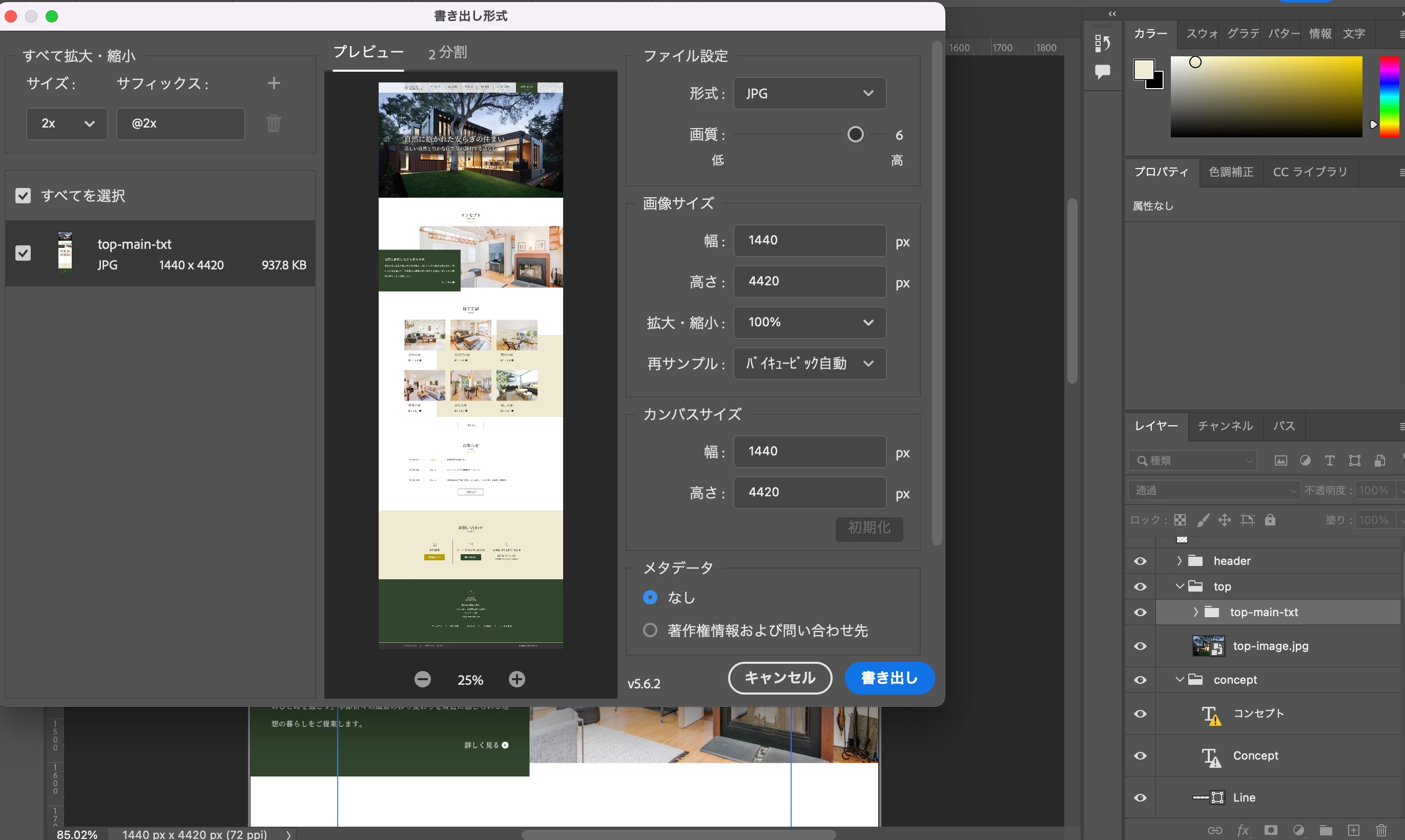Switch to the チャンネル tab
Image resolution: width=1405 pixels, height=840 pixels.
pos(1225,426)
